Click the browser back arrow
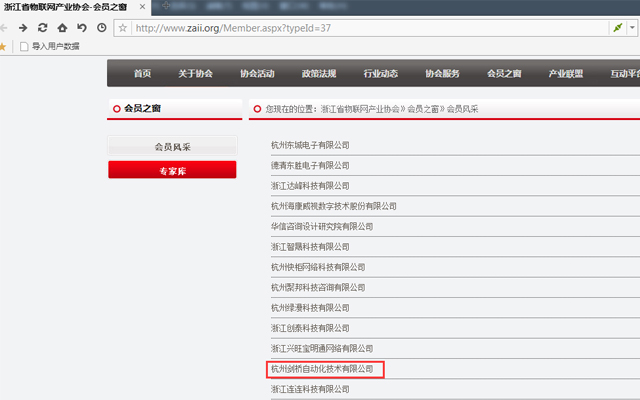 point(4,28)
